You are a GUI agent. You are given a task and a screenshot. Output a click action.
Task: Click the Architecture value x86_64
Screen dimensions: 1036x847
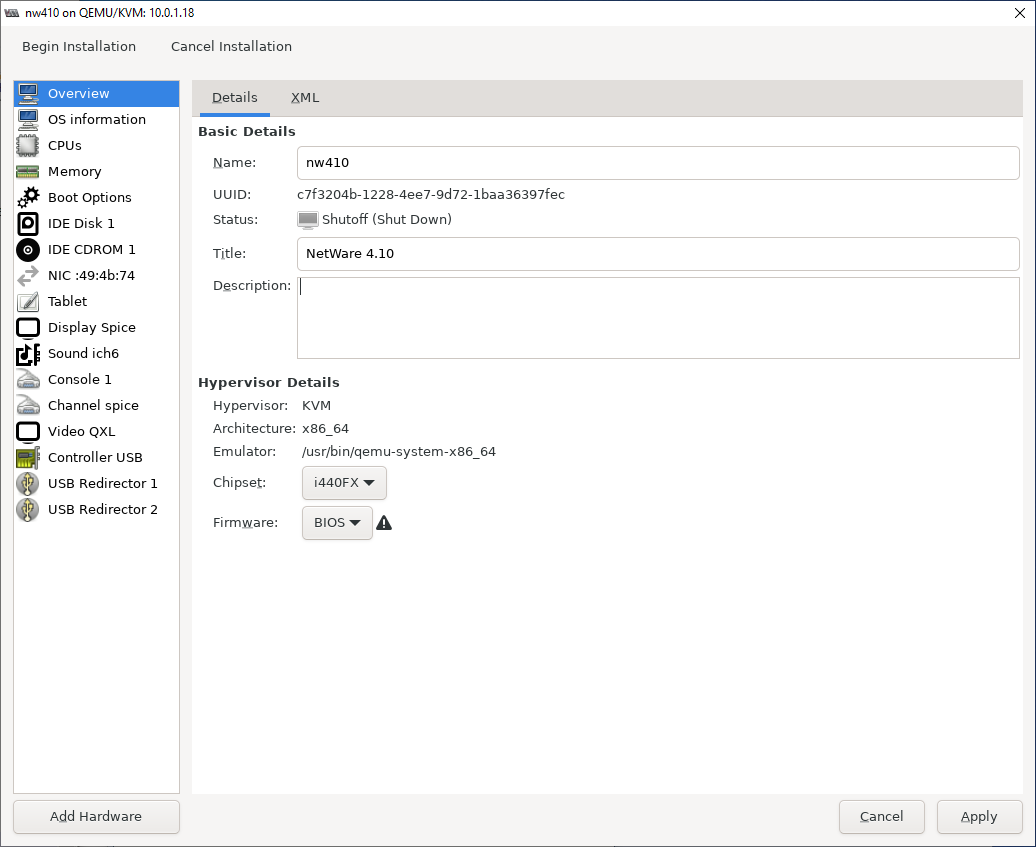[326, 429]
